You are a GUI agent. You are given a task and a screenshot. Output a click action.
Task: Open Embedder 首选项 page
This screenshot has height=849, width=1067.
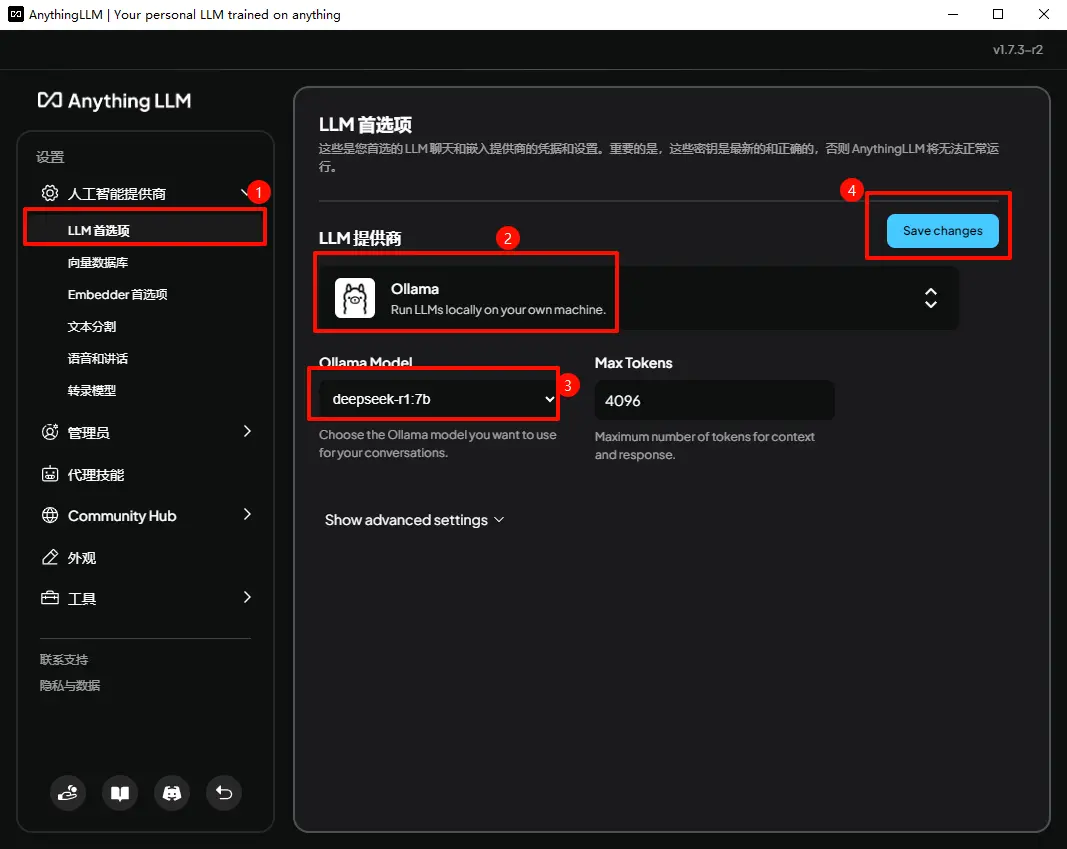118,295
